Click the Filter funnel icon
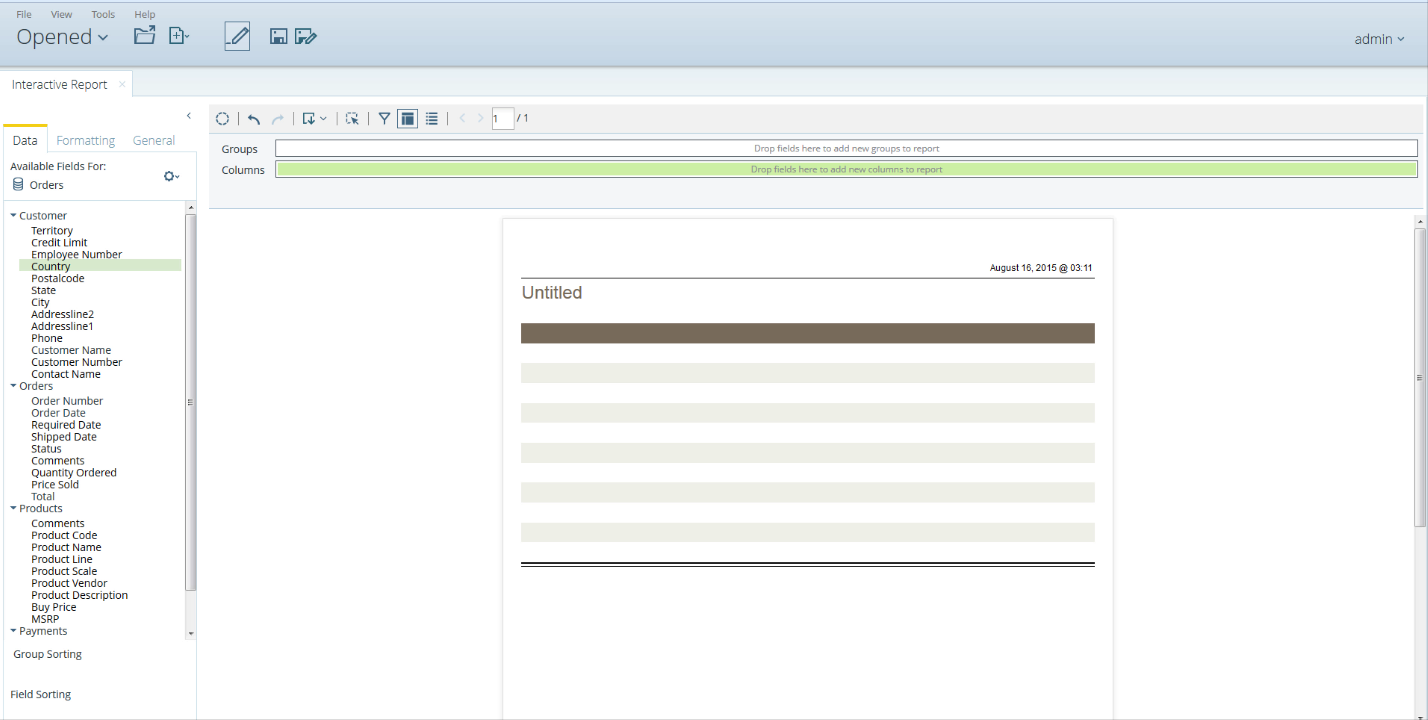 coord(384,119)
